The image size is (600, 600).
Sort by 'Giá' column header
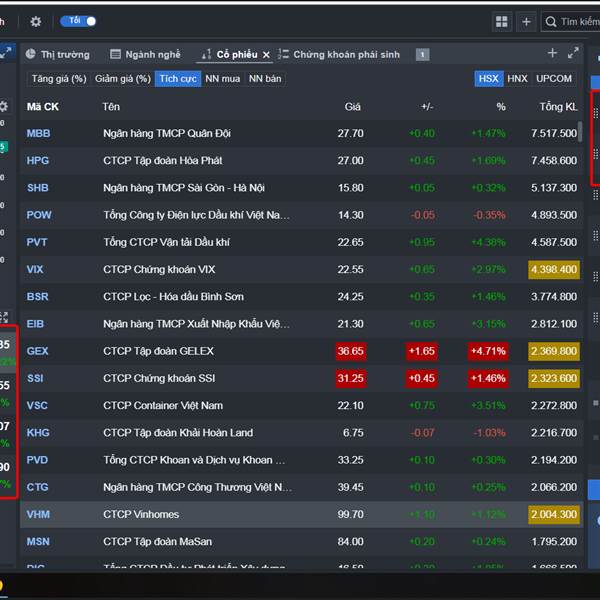click(x=352, y=106)
